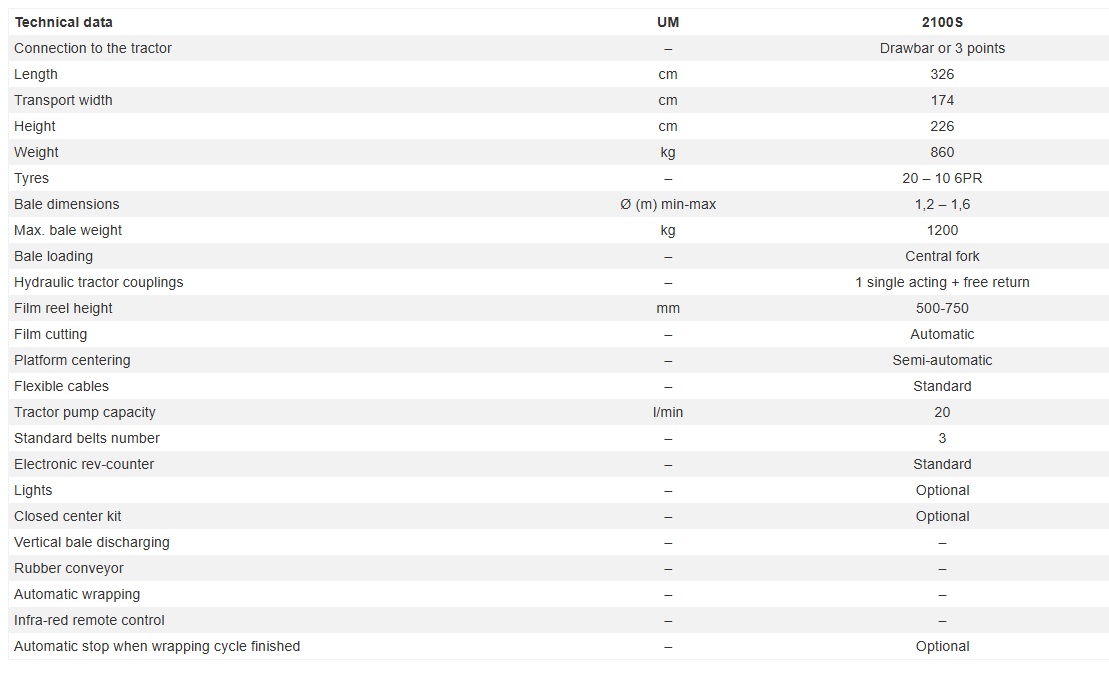Click the Tyres value "20 – 10 6PR"

(x=942, y=178)
